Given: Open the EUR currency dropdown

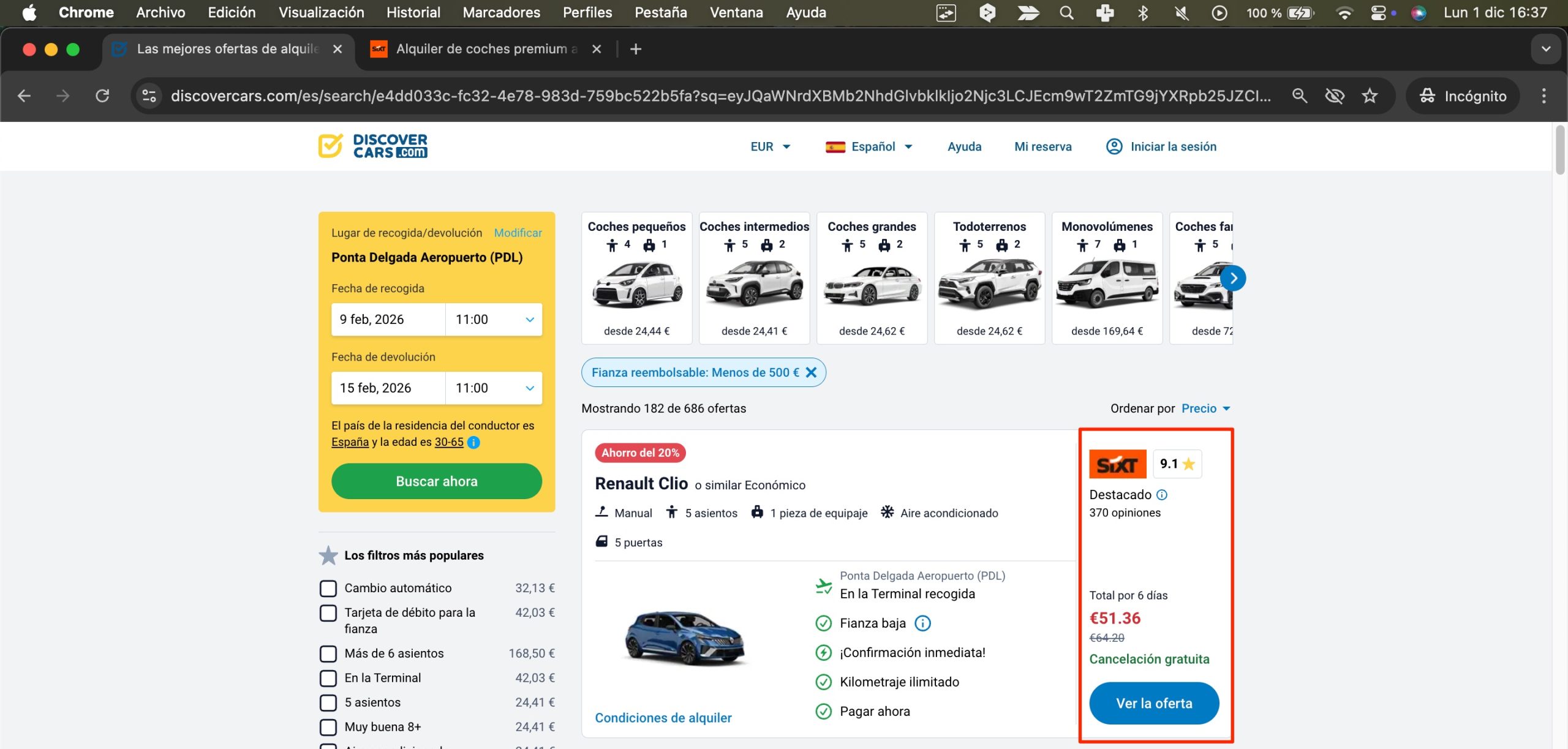Looking at the screenshot, I should click(x=770, y=146).
